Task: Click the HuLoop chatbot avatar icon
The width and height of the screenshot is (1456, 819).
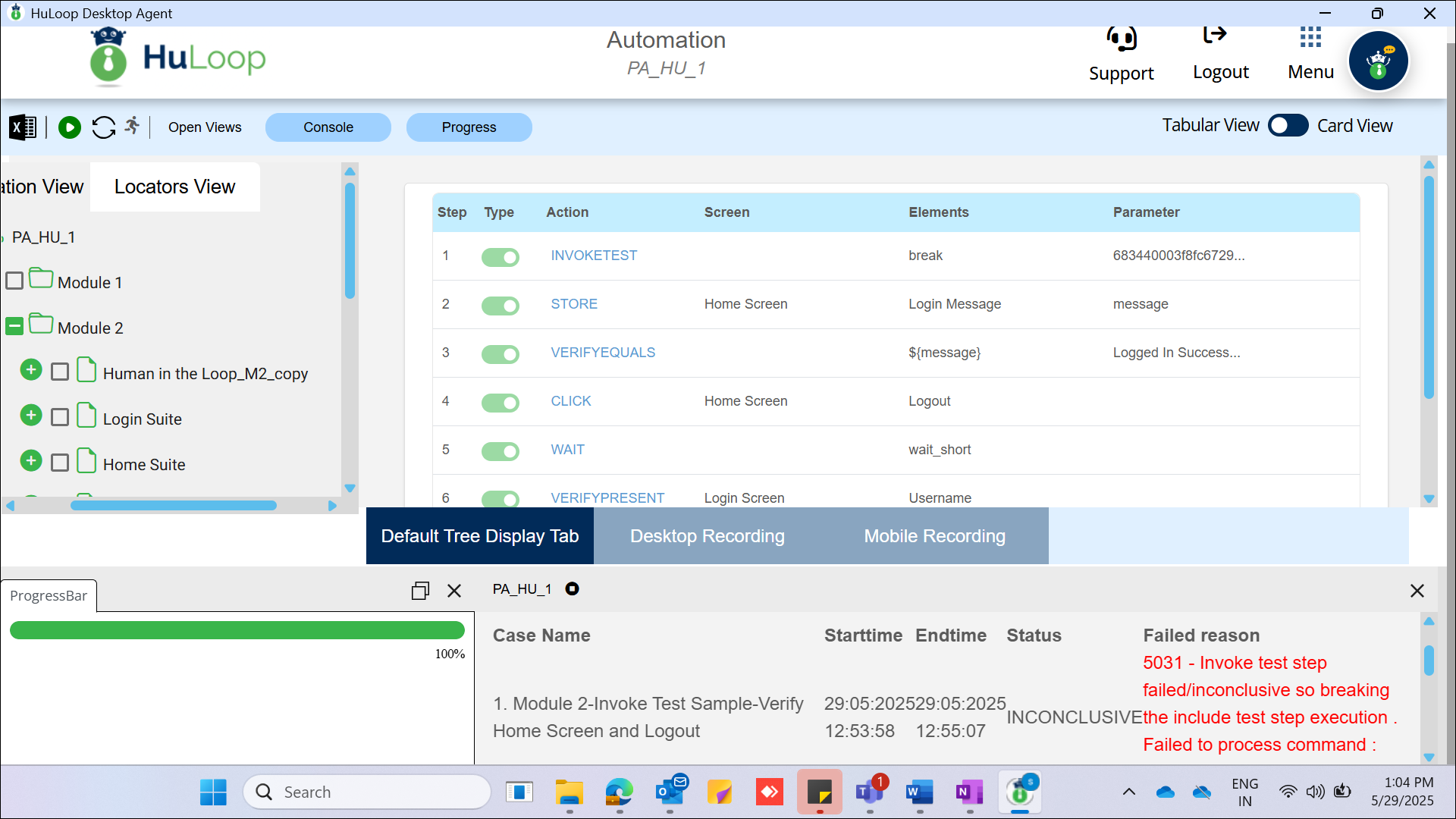Action: [1378, 62]
